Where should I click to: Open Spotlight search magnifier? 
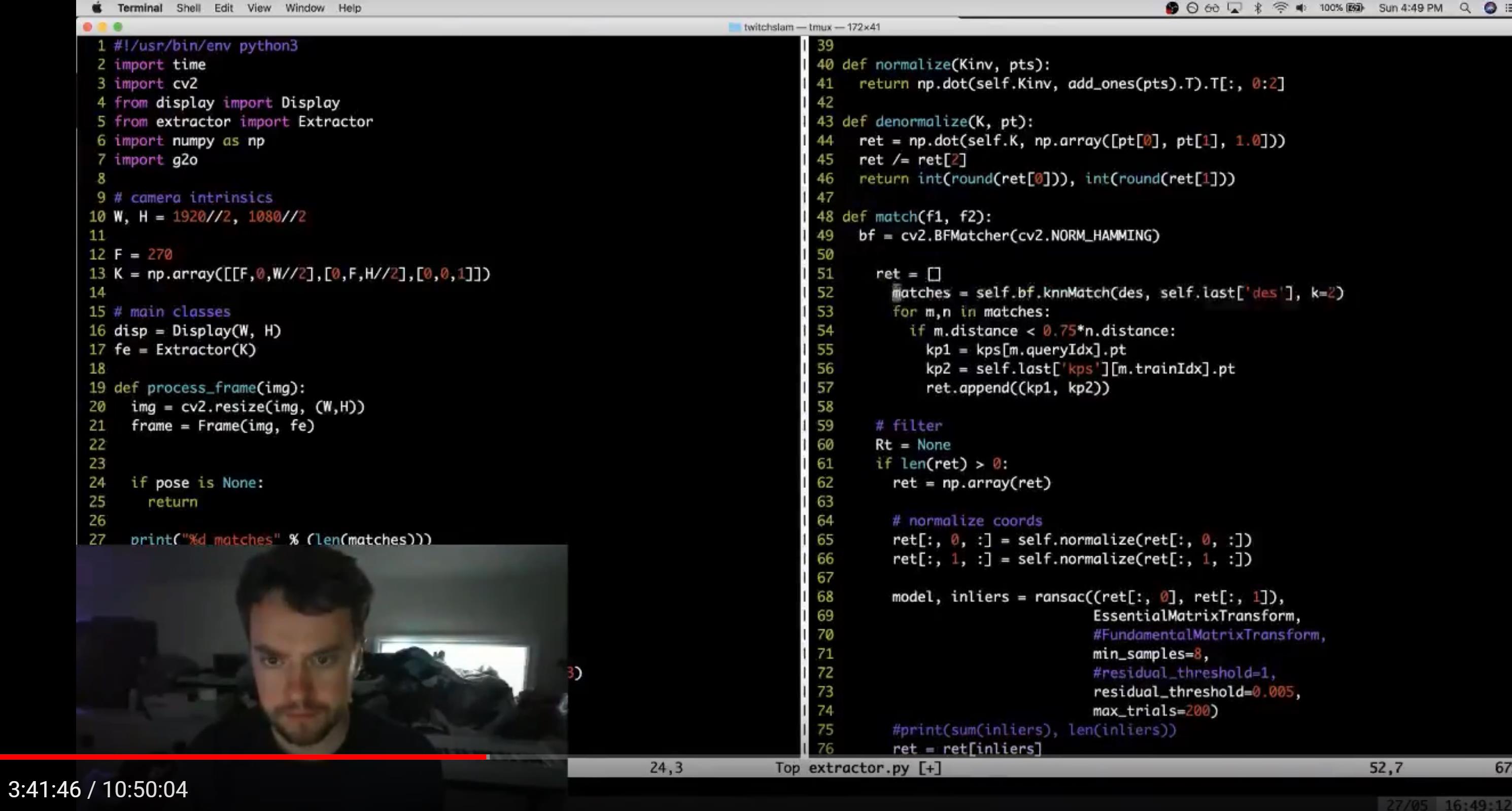pyautogui.click(x=1465, y=8)
